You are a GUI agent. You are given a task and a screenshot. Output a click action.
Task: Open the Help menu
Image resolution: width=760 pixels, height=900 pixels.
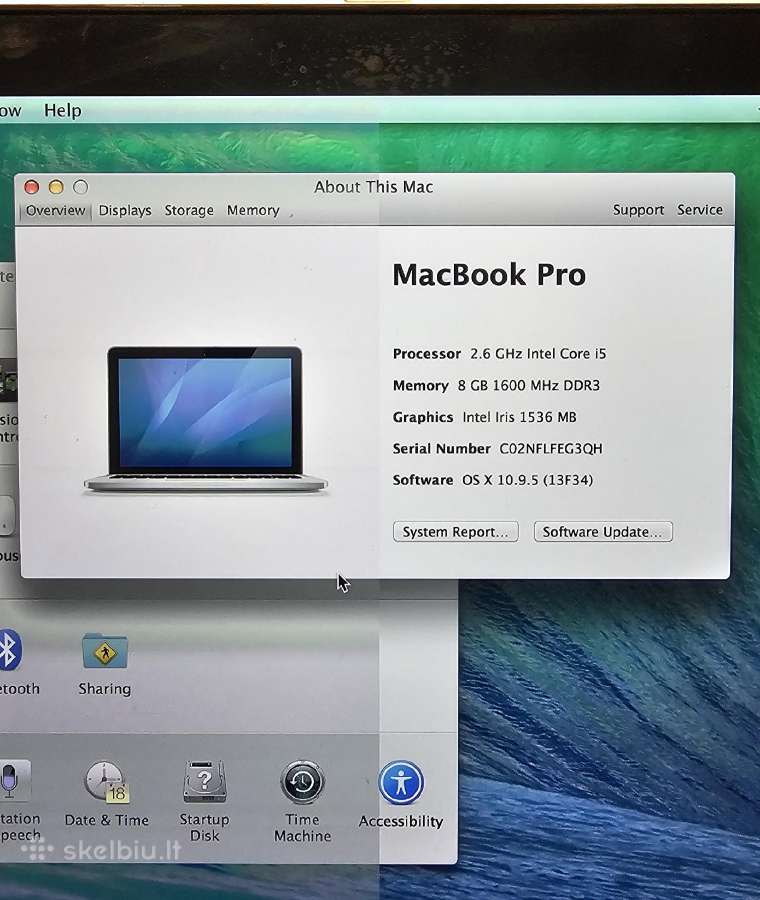click(63, 110)
